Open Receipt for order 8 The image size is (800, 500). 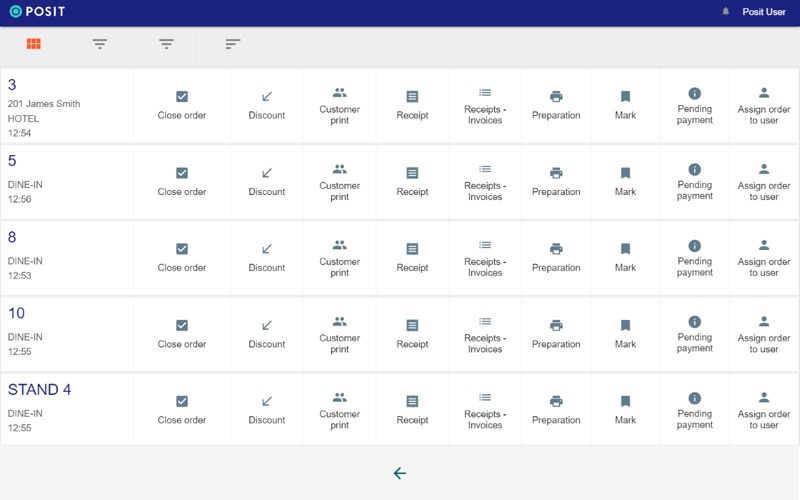coord(412,258)
